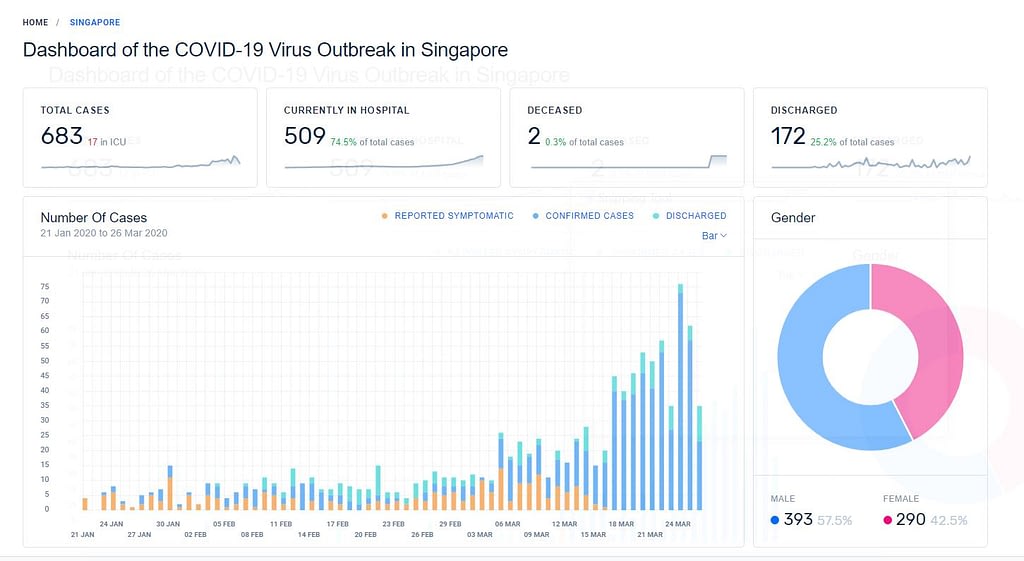Click the Currently In Hospital sparkline

click(384, 162)
